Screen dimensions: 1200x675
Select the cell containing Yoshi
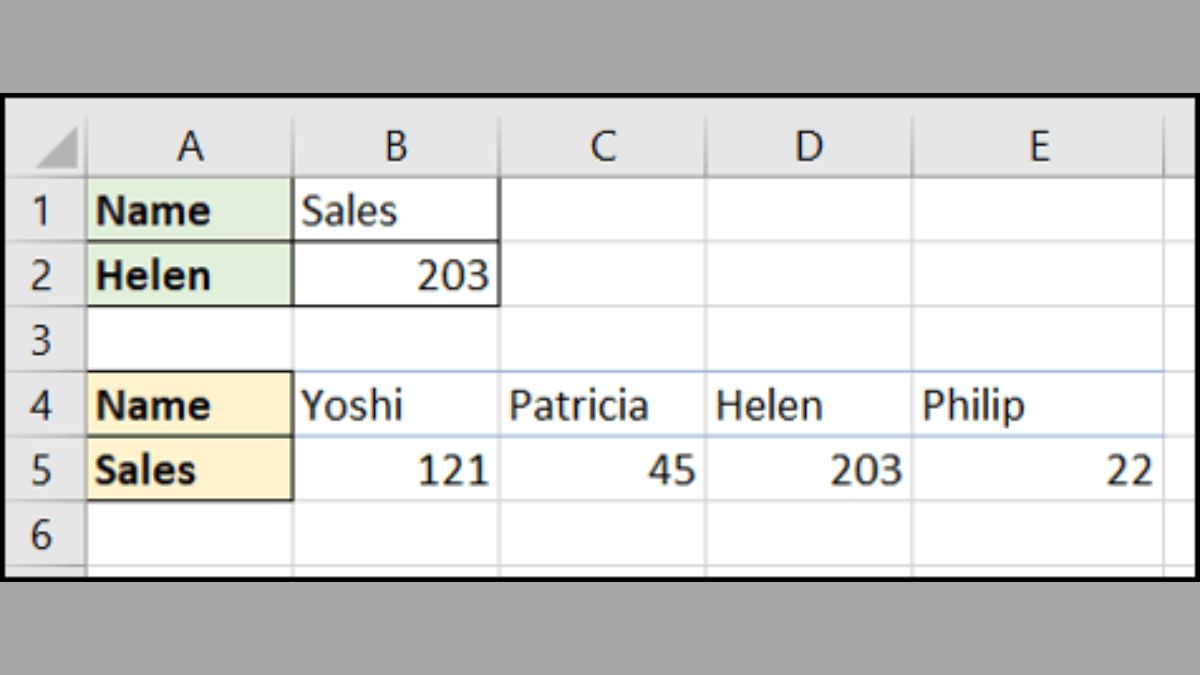point(396,405)
